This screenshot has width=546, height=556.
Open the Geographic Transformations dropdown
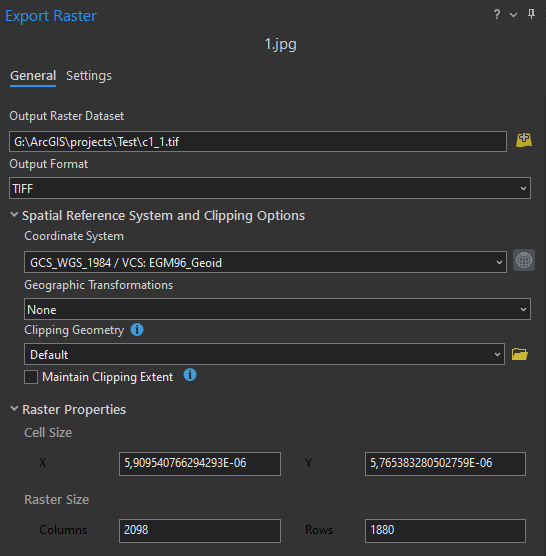tap(277, 309)
